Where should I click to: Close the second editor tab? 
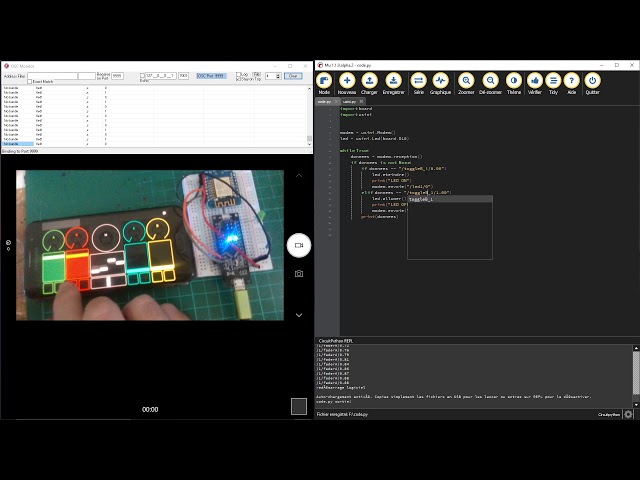(361, 101)
